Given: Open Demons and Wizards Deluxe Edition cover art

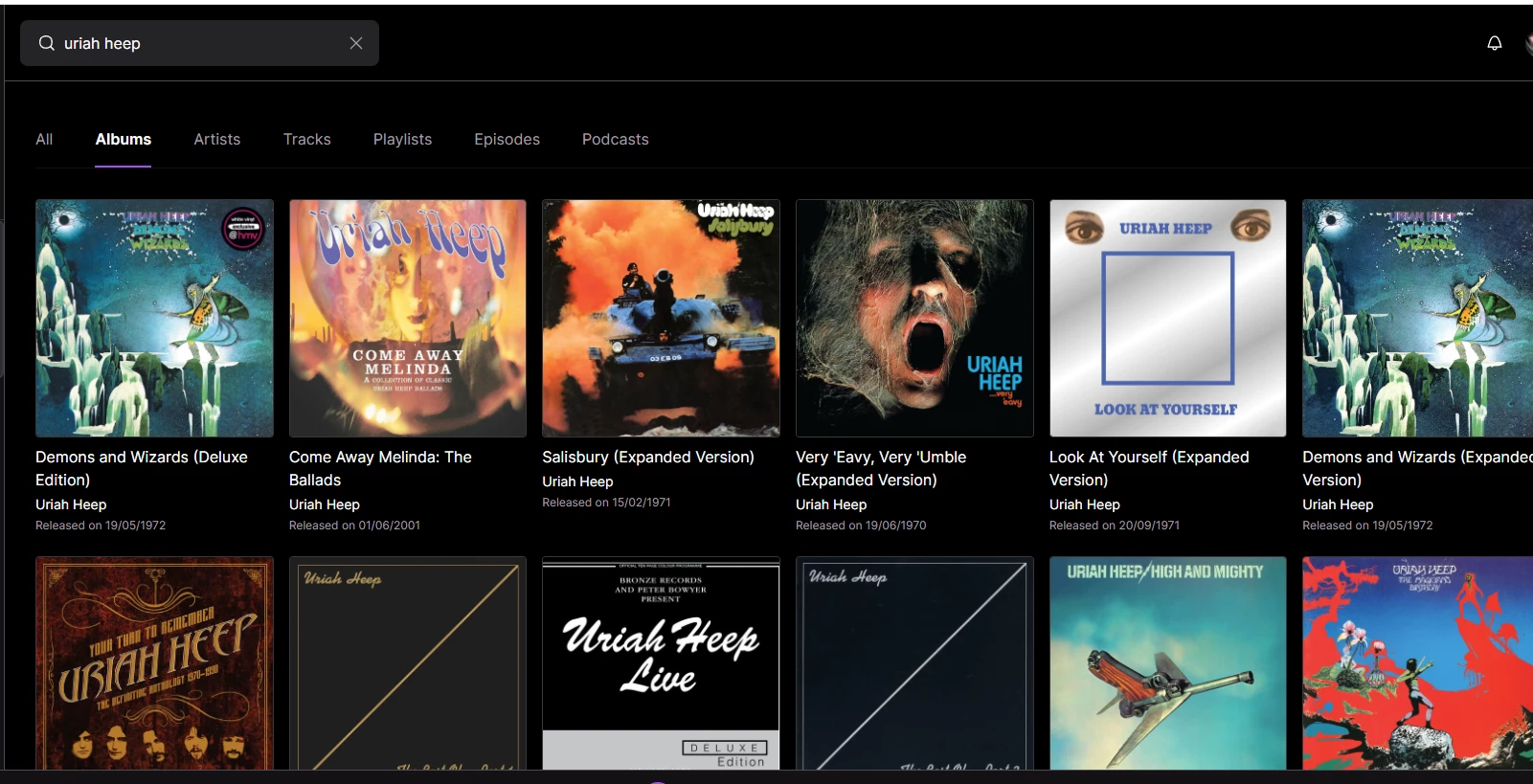Looking at the screenshot, I should [154, 318].
